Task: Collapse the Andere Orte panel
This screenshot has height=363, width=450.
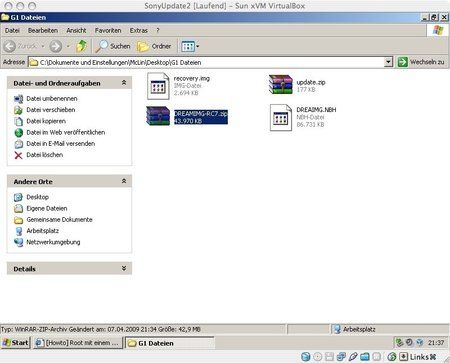Action: (x=124, y=181)
